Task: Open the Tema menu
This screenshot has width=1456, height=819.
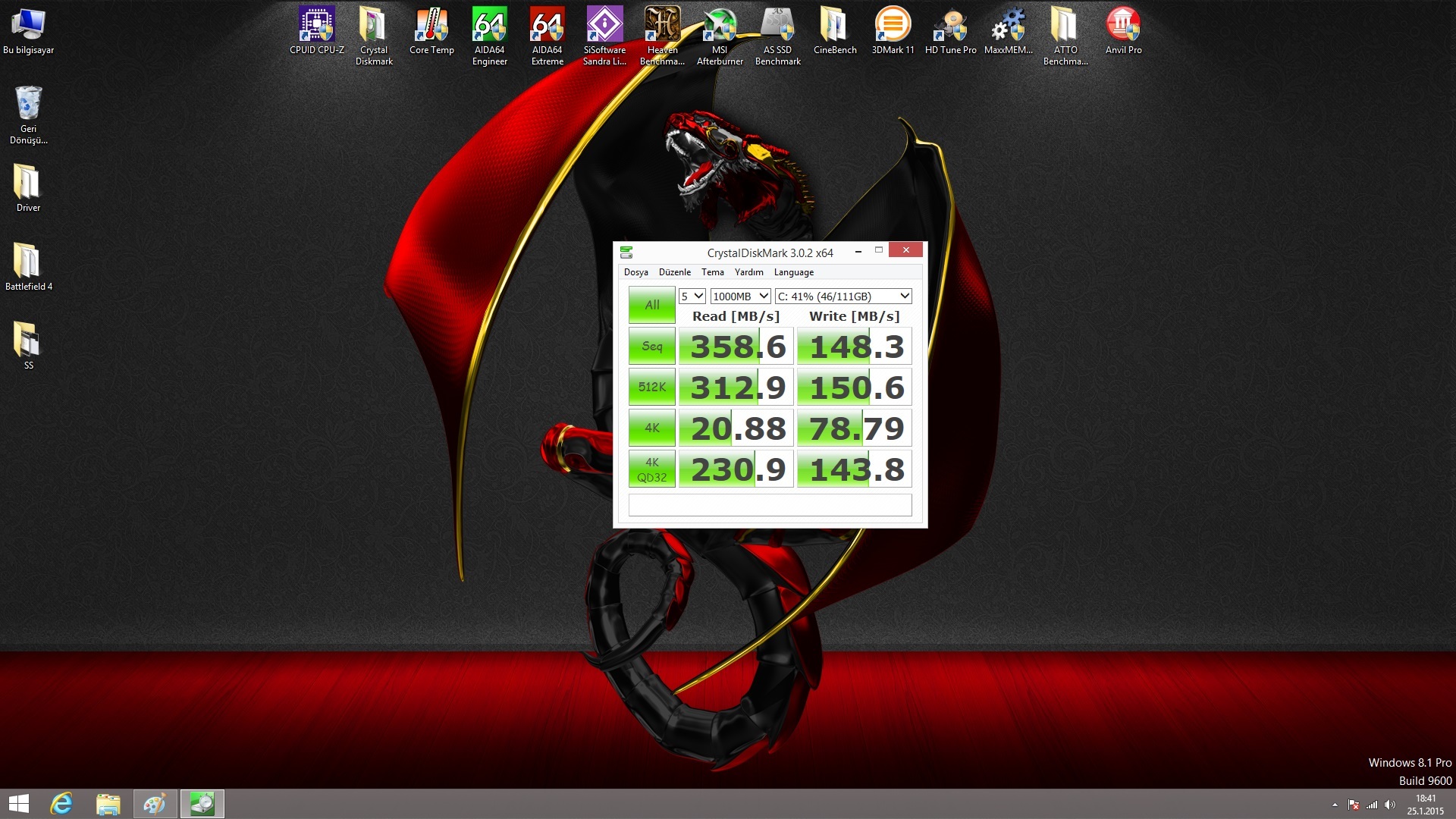Action: click(x=712, y=272)
